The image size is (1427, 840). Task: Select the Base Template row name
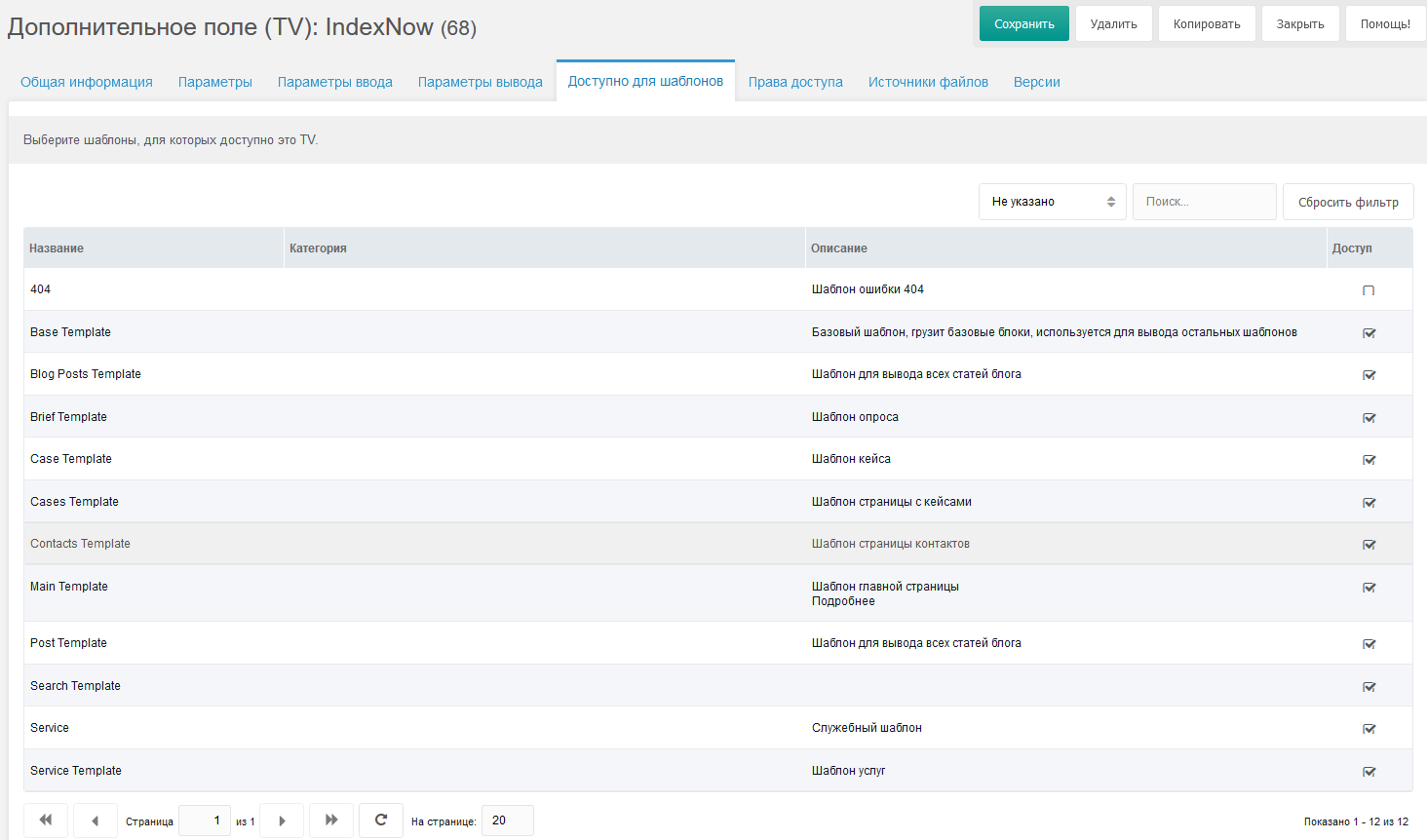point(70,332)
